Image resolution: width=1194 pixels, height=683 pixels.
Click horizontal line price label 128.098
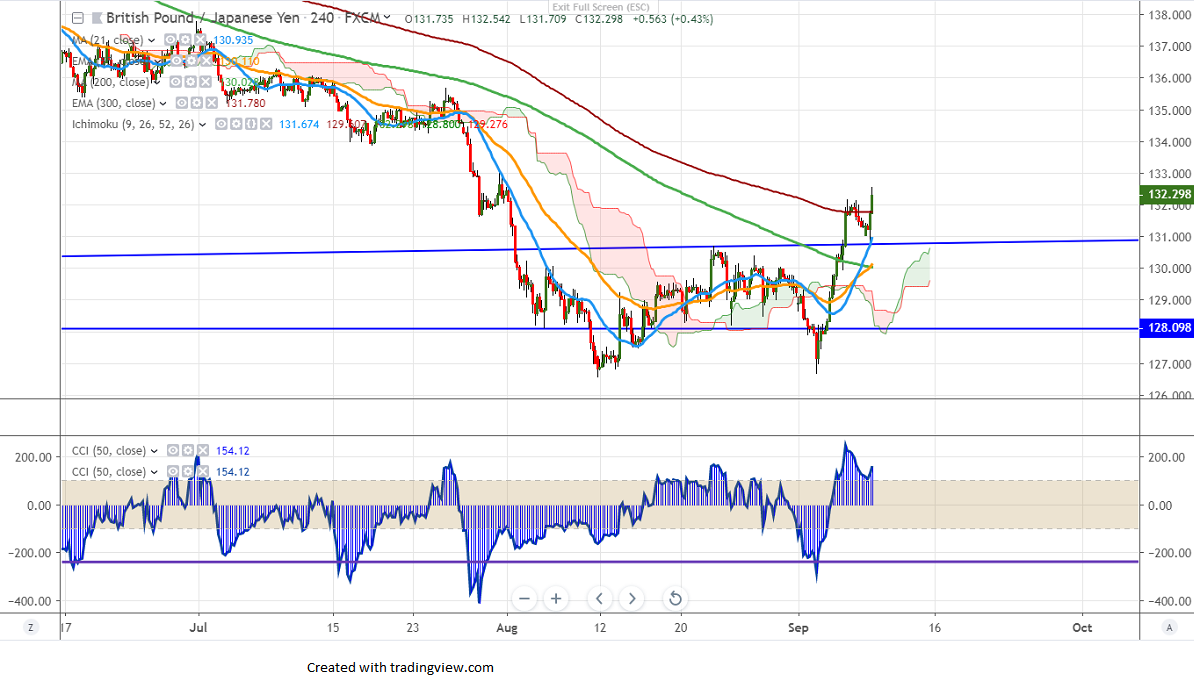coord(1167,328)
